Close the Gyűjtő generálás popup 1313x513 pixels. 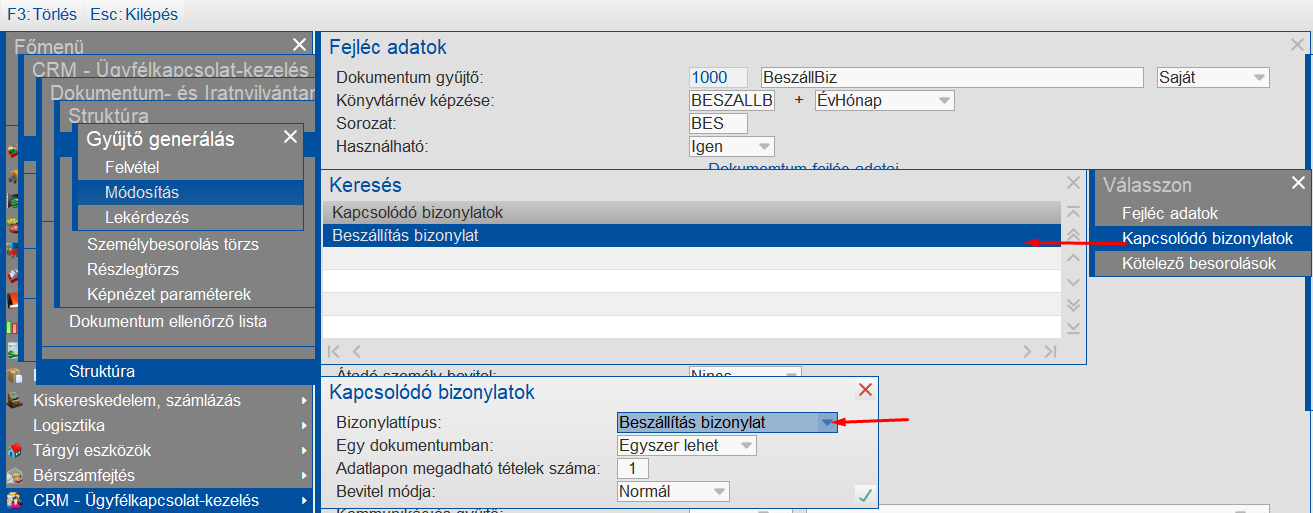[x=290, y=137]
